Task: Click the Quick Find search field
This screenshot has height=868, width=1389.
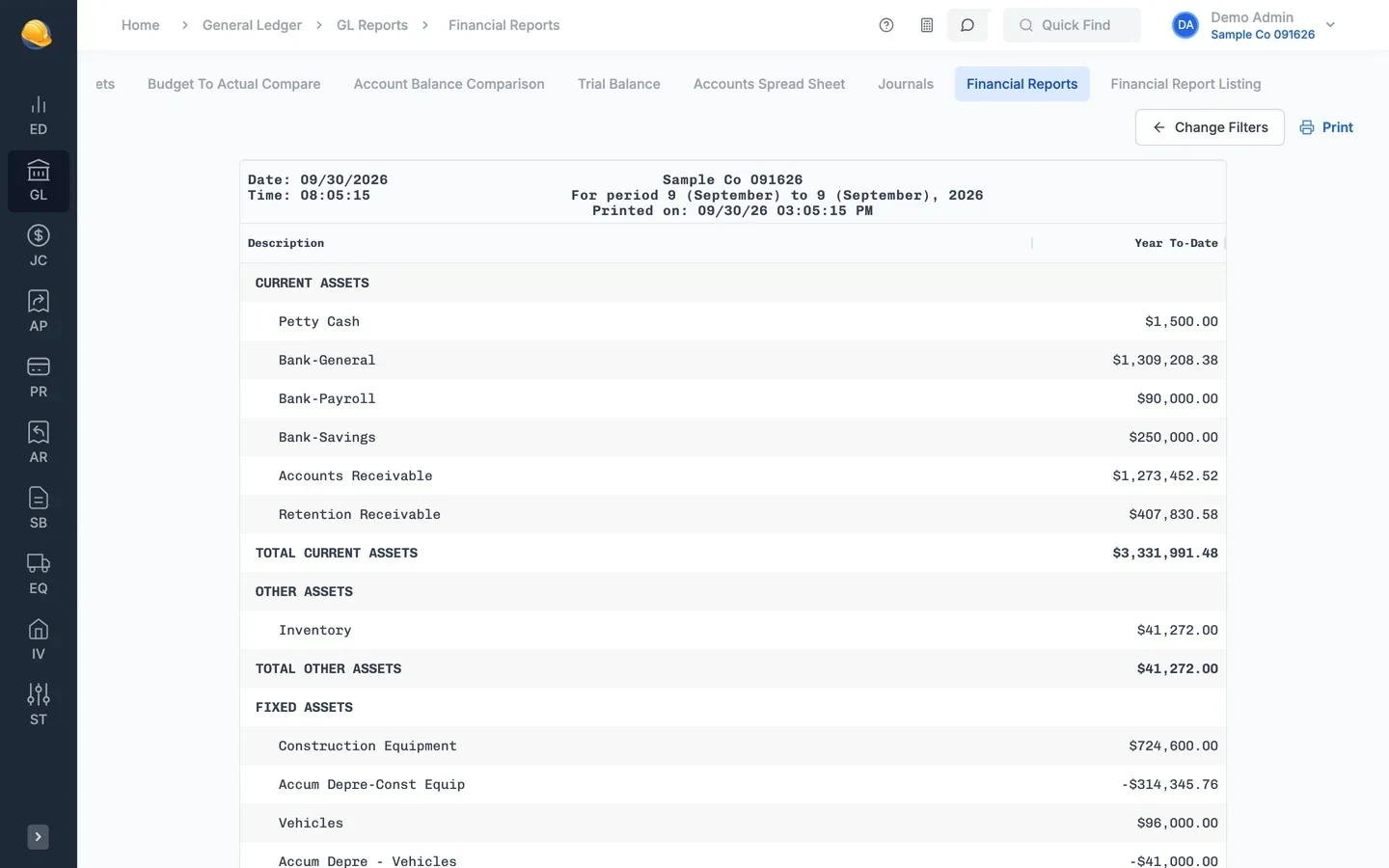Action: [x=1072, y=25]
